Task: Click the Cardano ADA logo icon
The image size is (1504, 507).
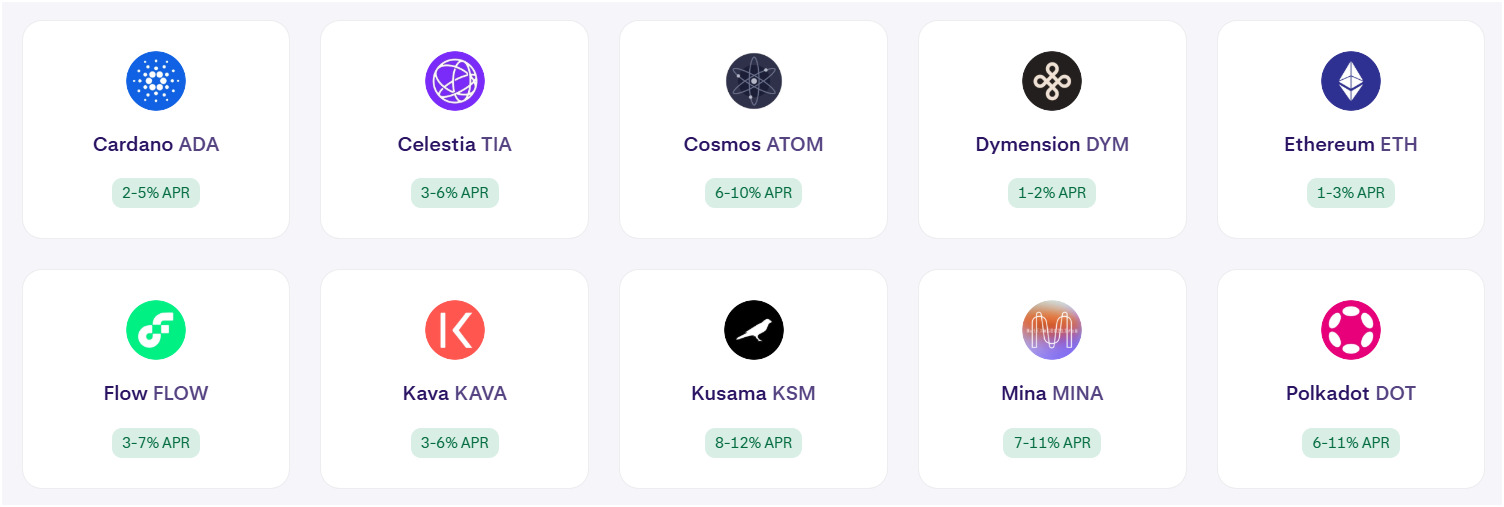Action: tap(156, 81)
